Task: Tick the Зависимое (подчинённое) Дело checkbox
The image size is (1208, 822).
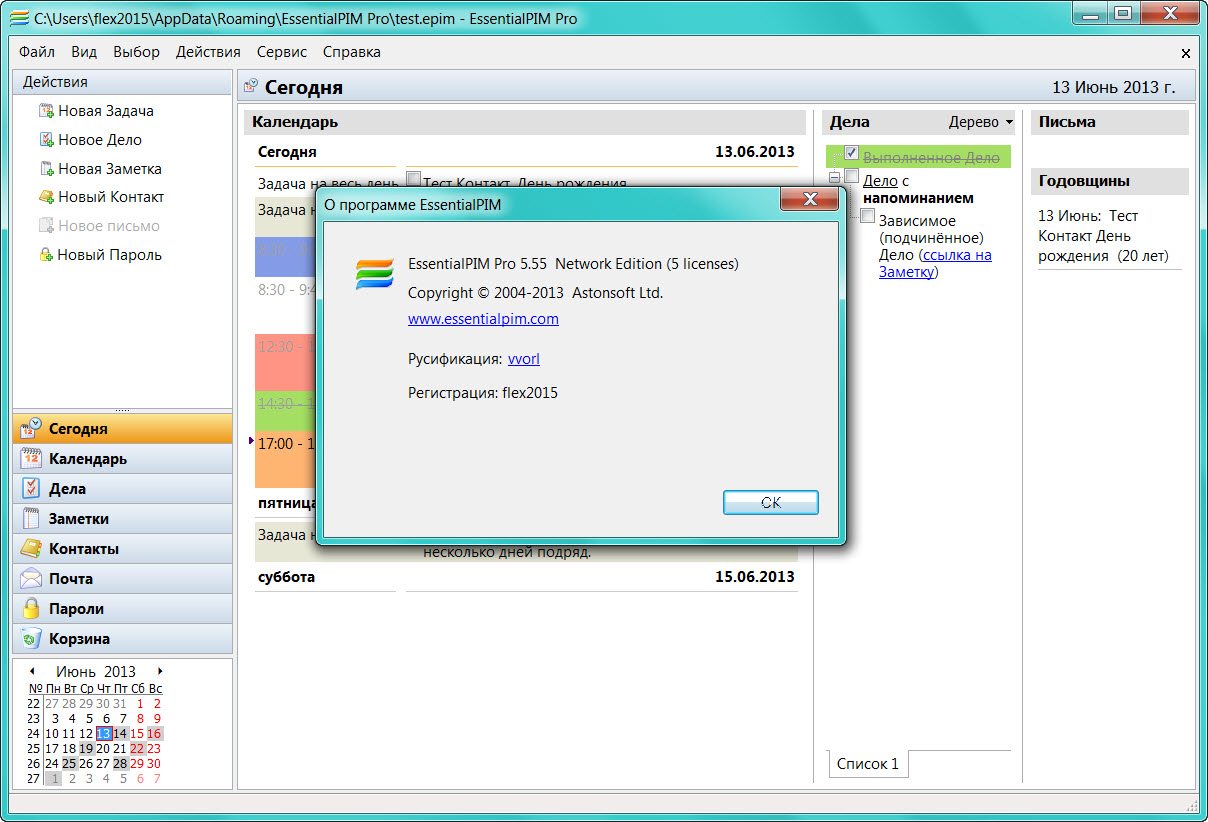Action: [868, 216]
